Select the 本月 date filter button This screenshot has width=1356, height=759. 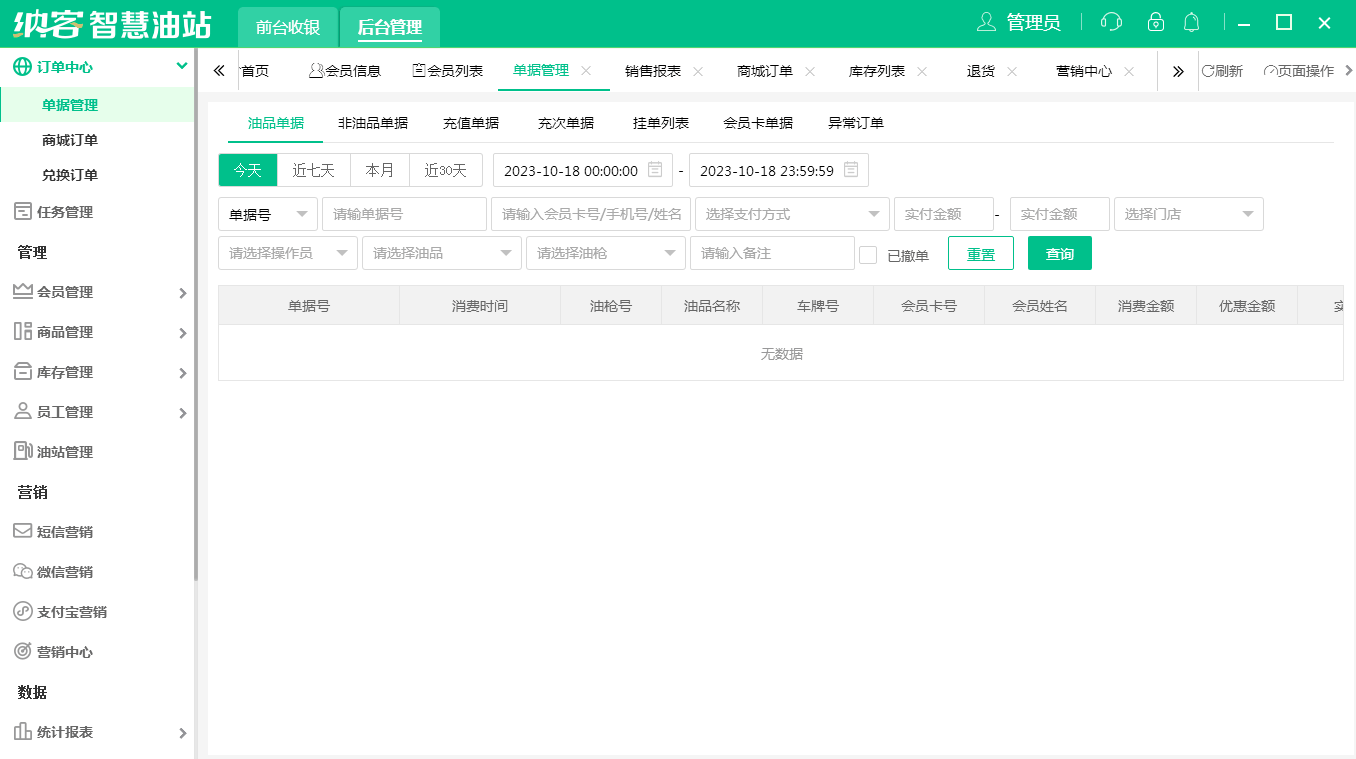point(380,170)
